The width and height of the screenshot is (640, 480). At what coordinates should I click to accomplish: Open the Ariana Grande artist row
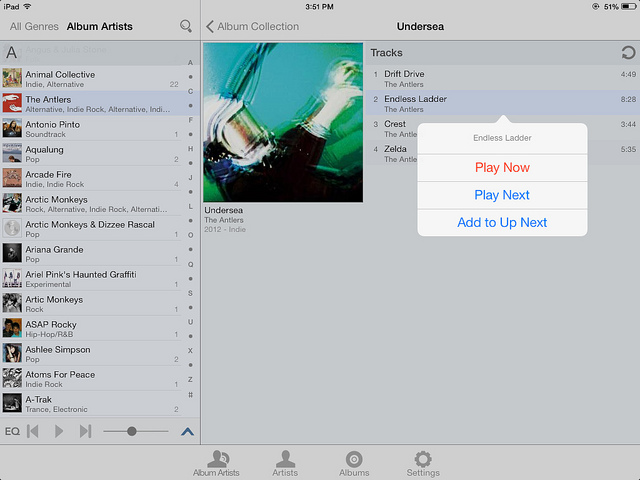[91, 253]
